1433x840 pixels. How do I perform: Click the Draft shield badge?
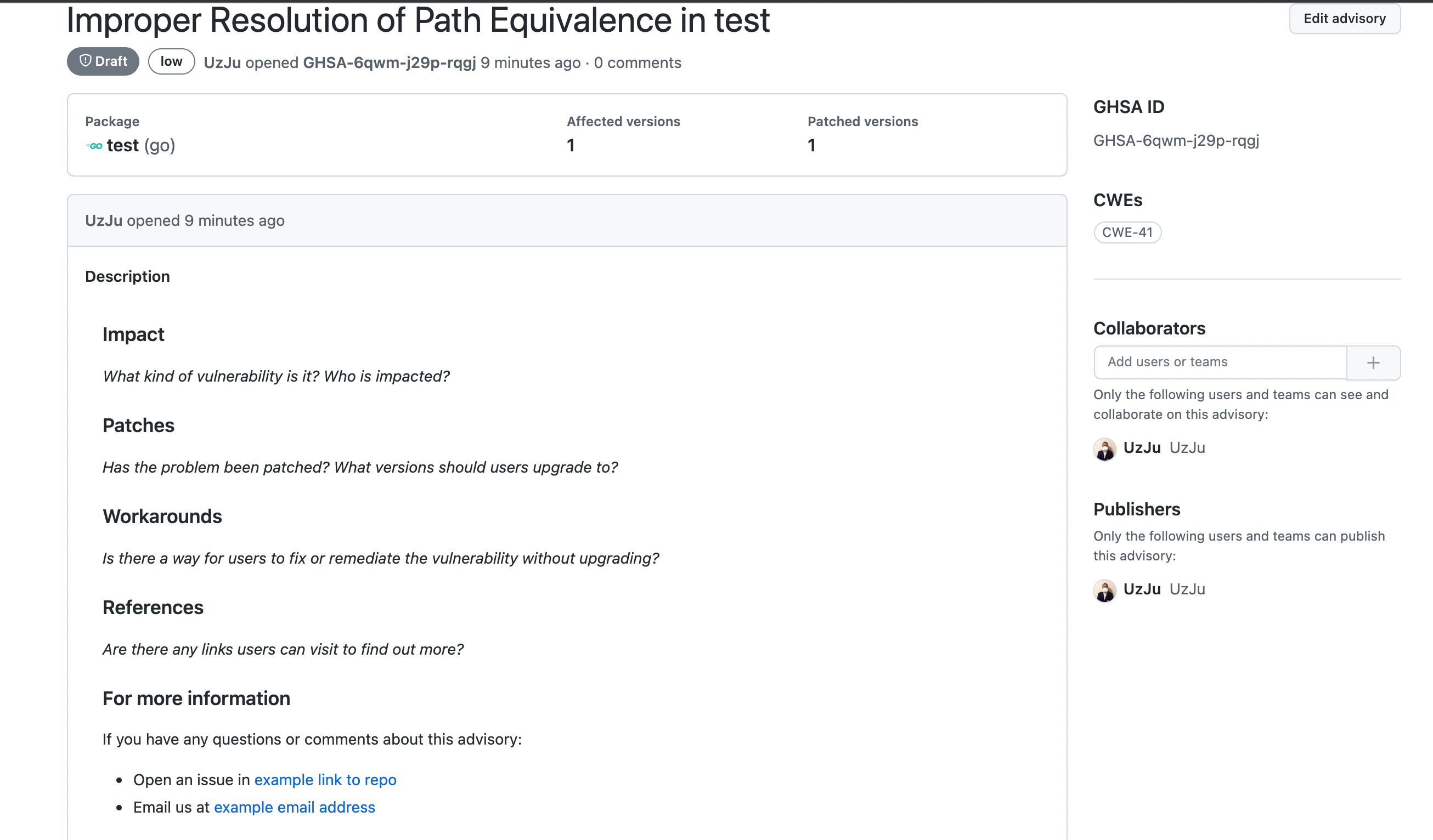click(x=103, y=61)
